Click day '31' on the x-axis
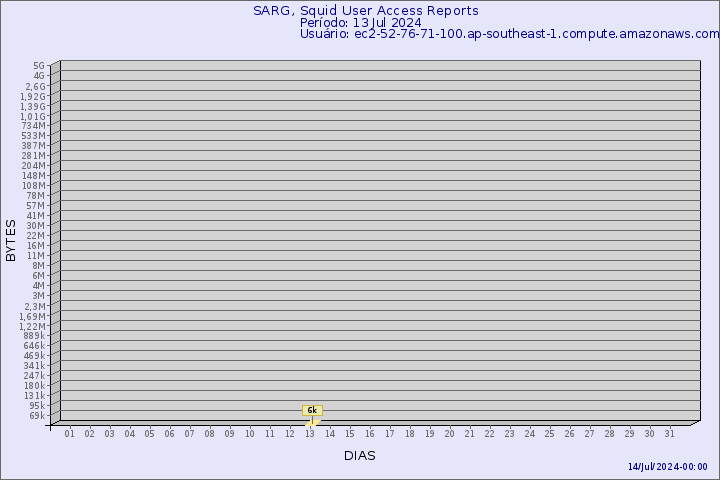This screenshot has width=720, height=480. (669, 434)
